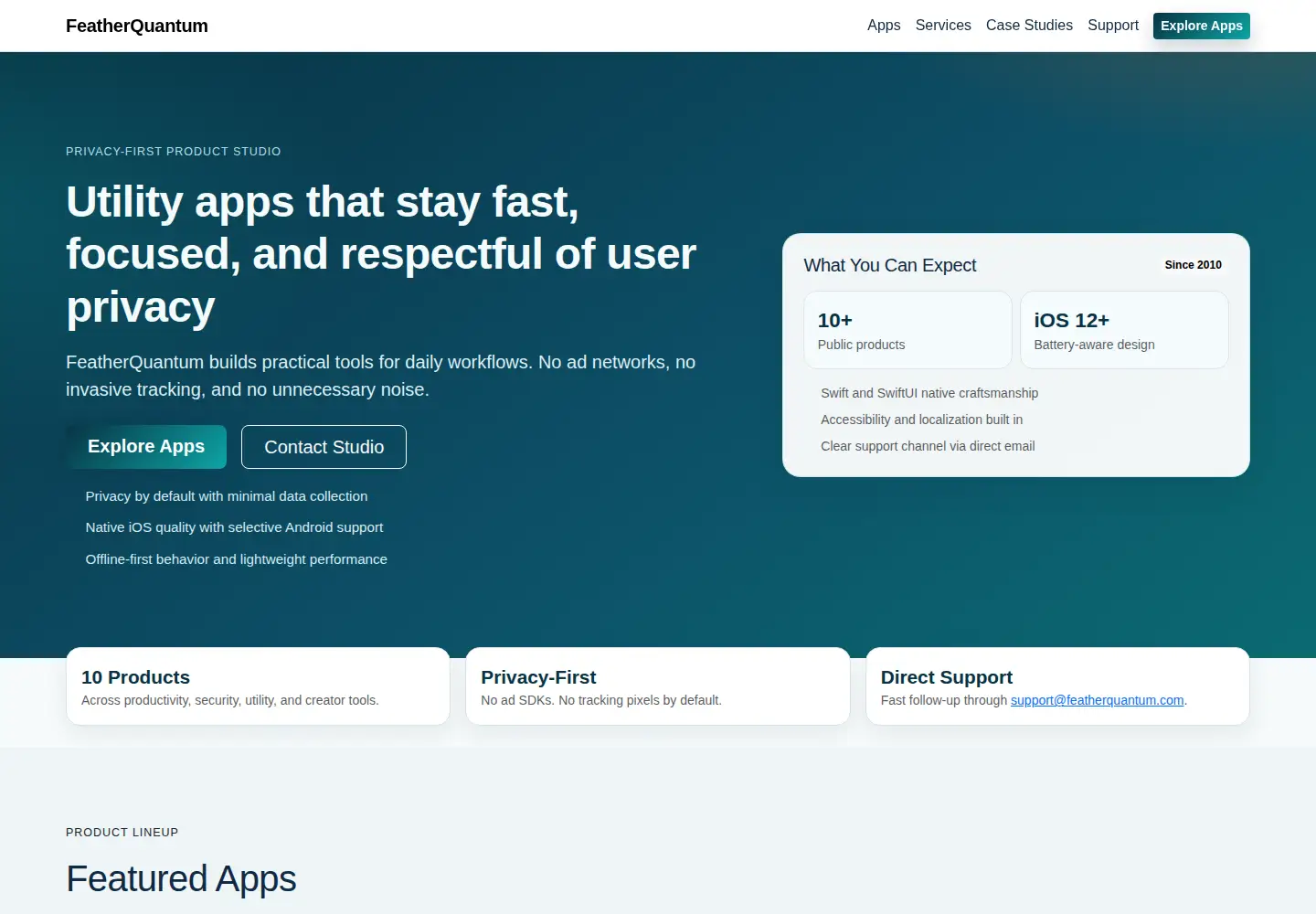Viewport: 1316px width, 914px height.
Task: Select Case Studies in the header
Action: click(x=1029, y=26)
